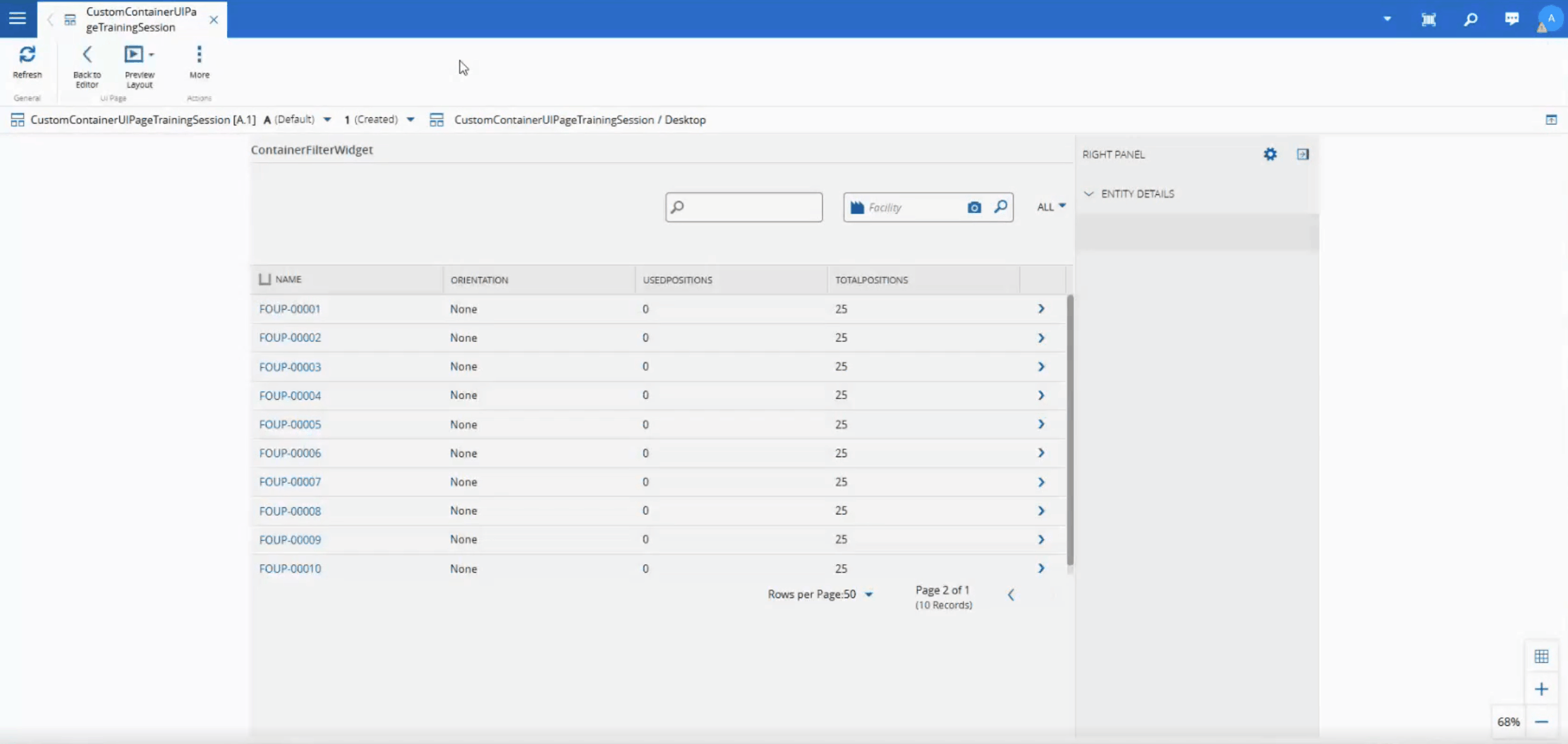
Task: Expand FOUP-00007 row chevron
Action: pyautogui.click(x=1041, y=482)
